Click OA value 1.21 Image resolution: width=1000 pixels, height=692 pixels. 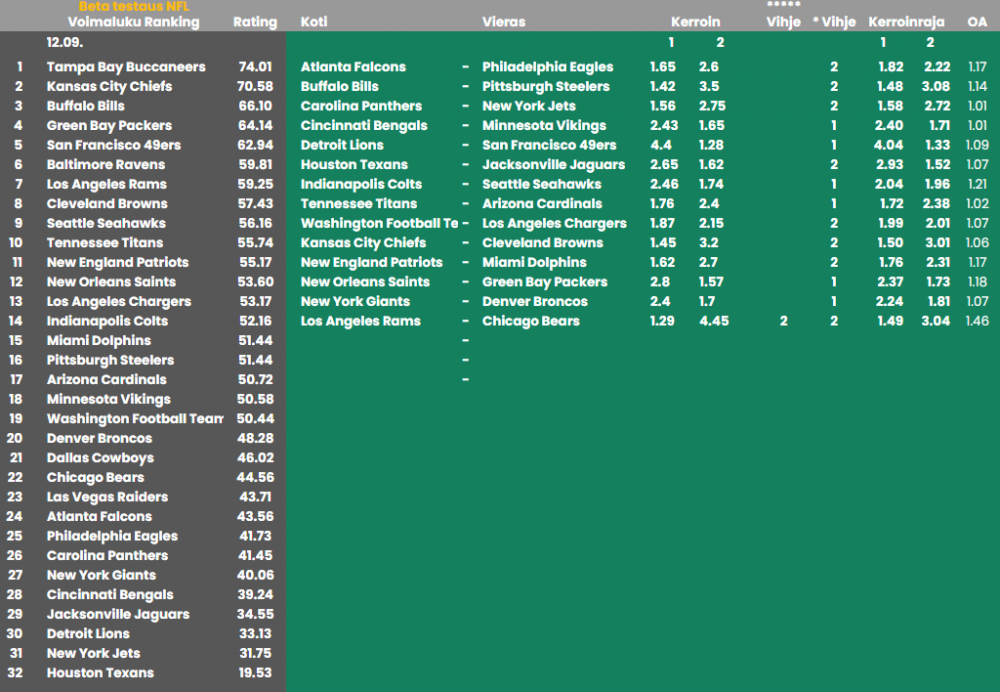978,184
